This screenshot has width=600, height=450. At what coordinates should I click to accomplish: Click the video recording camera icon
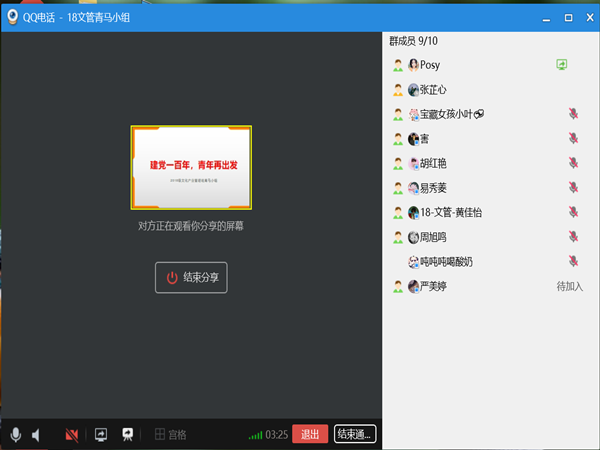point(127,435)
